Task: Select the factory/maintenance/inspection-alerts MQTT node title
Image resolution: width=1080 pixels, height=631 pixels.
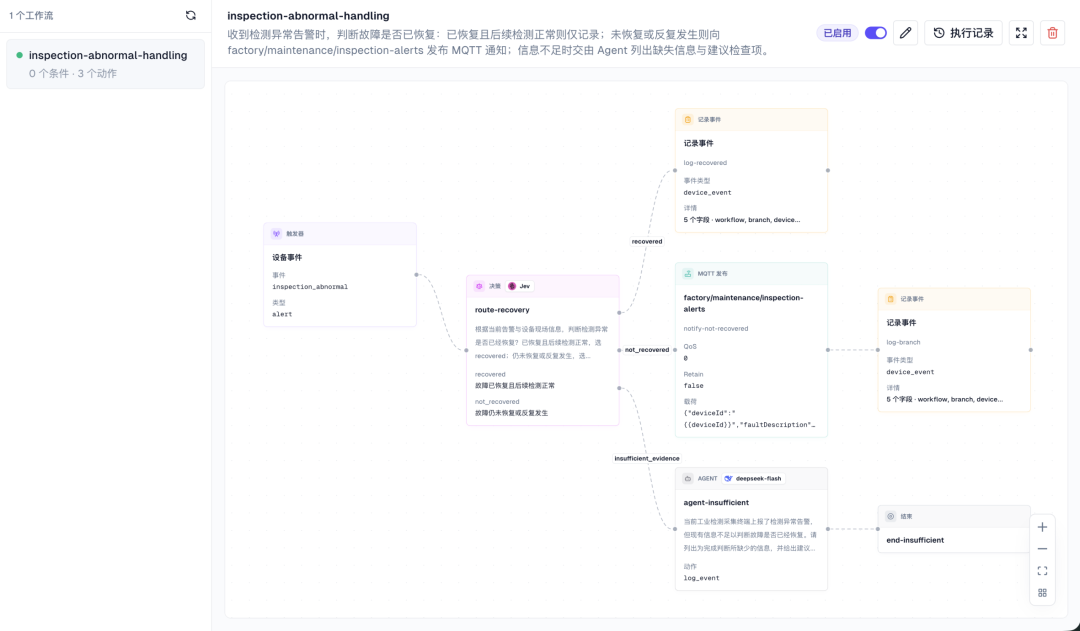Action: pyautogui.click(x=743, y=304)
